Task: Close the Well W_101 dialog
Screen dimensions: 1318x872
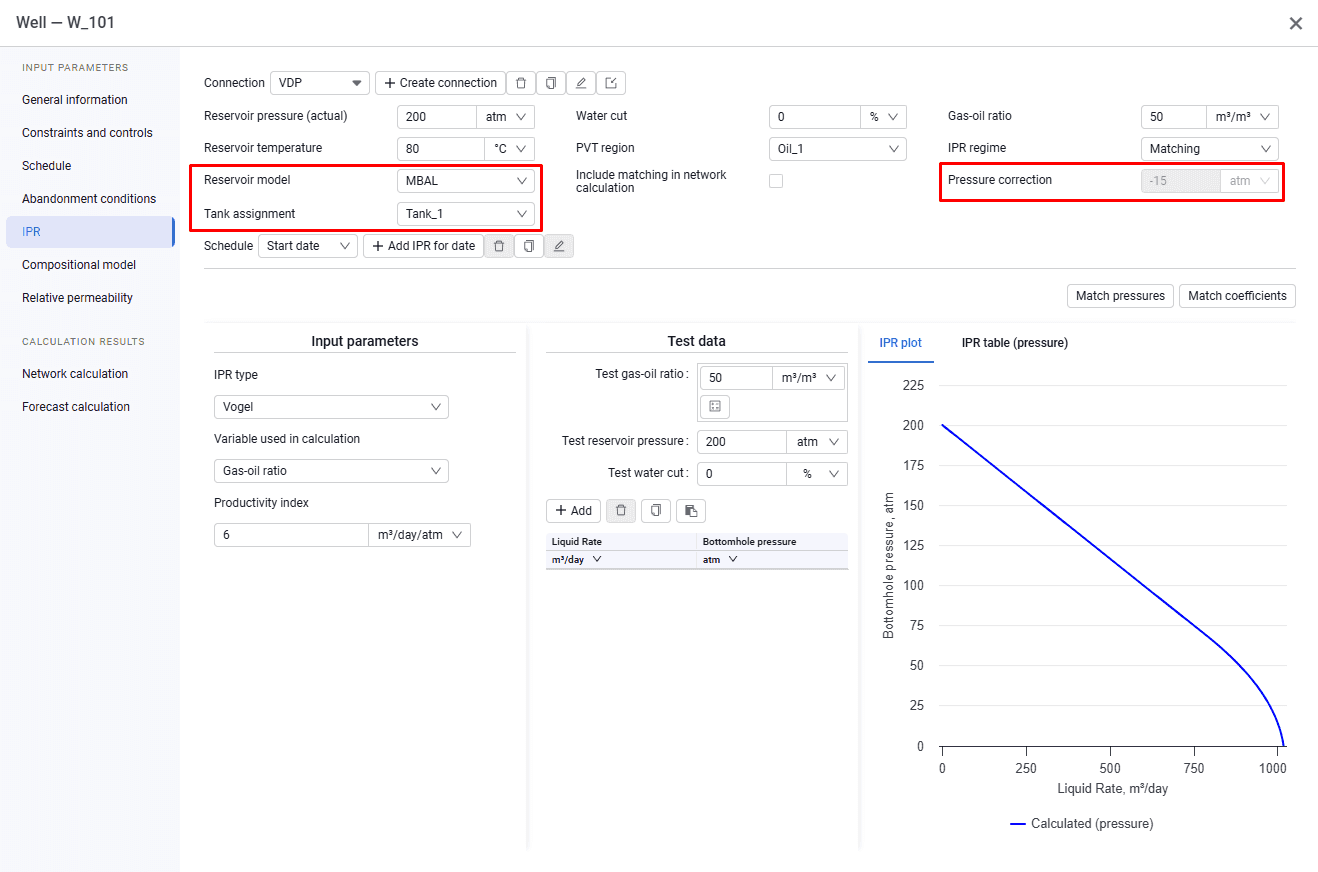Action: point(1296,23)
